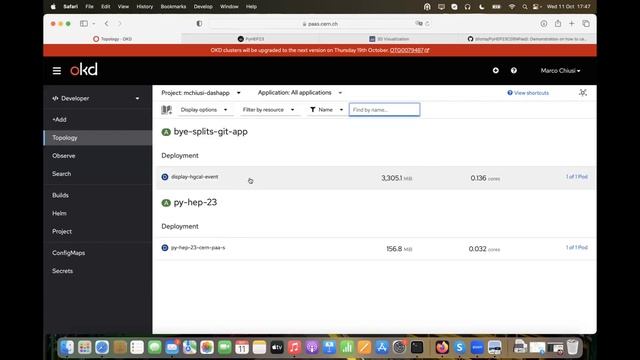
Task: Expand the Display options dropdown
Action: coord(204,110)
